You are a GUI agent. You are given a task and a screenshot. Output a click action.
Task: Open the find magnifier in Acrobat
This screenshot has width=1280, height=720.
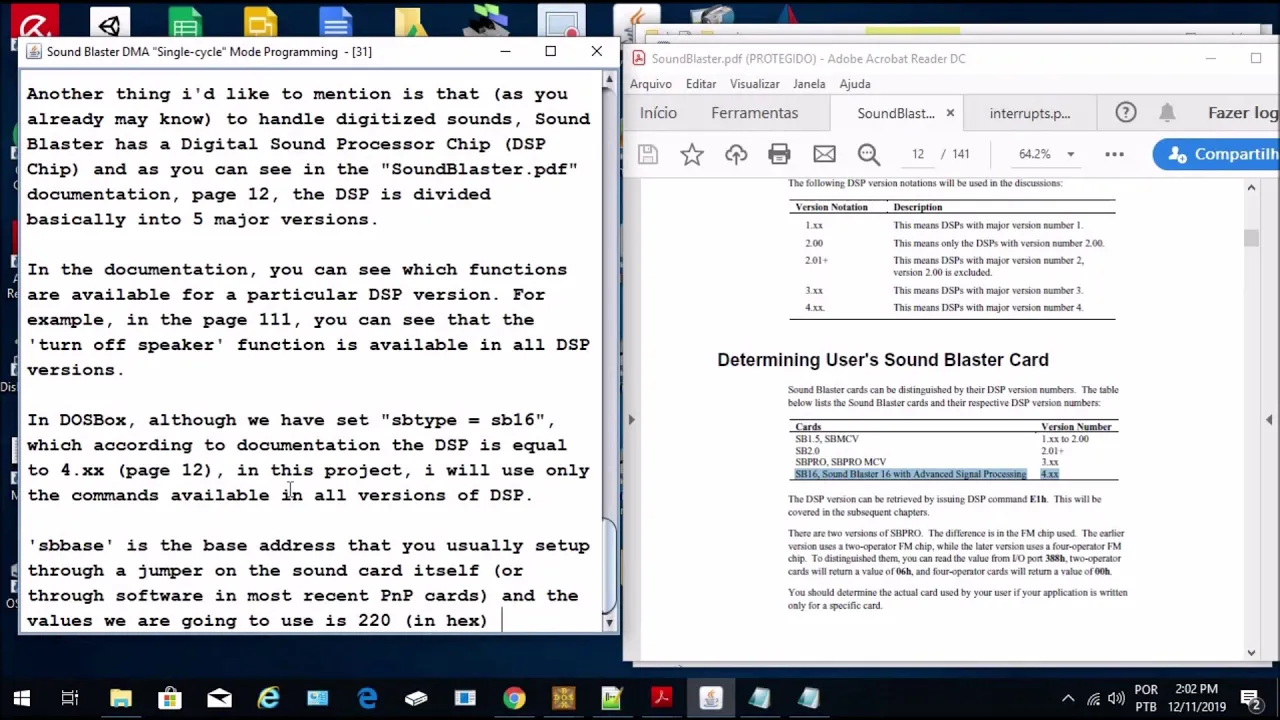click(868, 154)
